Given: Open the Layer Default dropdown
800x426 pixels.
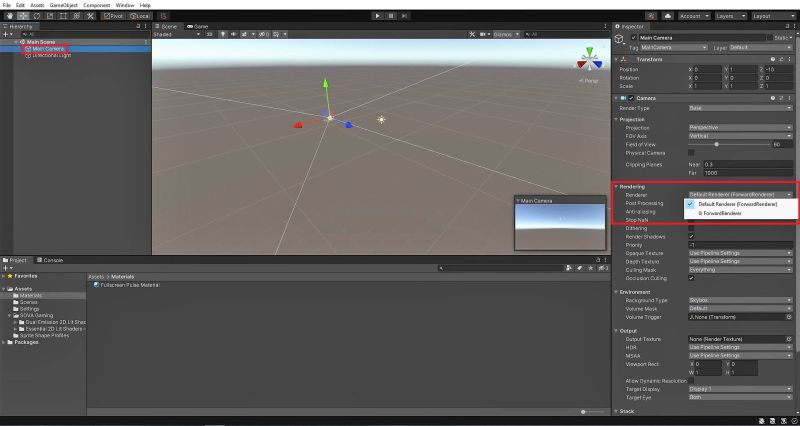Looking at the screenshot, I should [760, 47].
